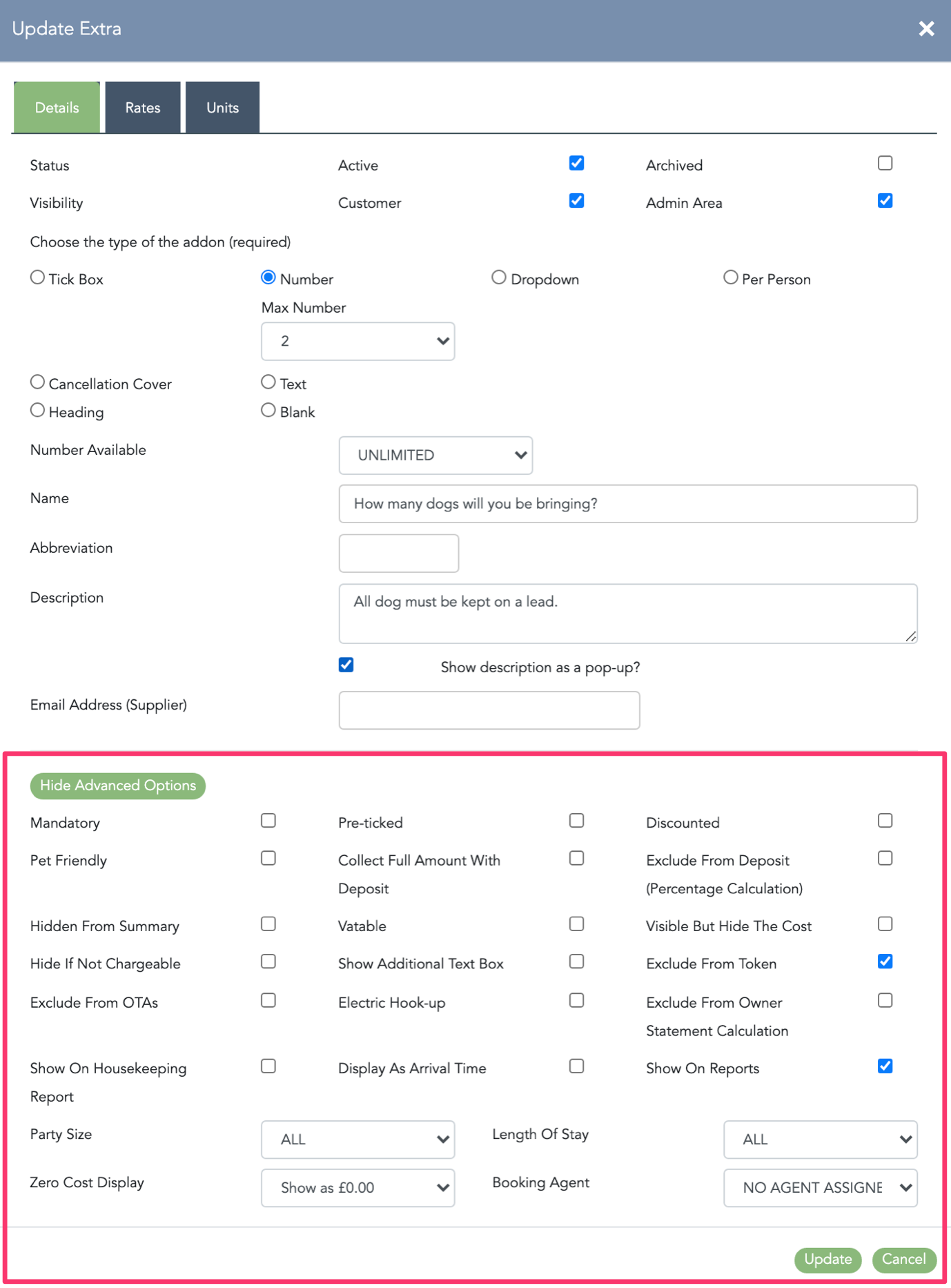Screen dimensions: 951x1288
Task: Open the Zero Cost Display dropdown
Action: coord(357,1188)
